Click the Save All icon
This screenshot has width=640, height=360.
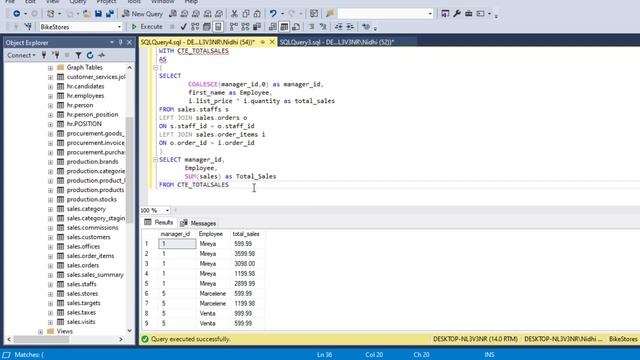[x=110, y=13]
